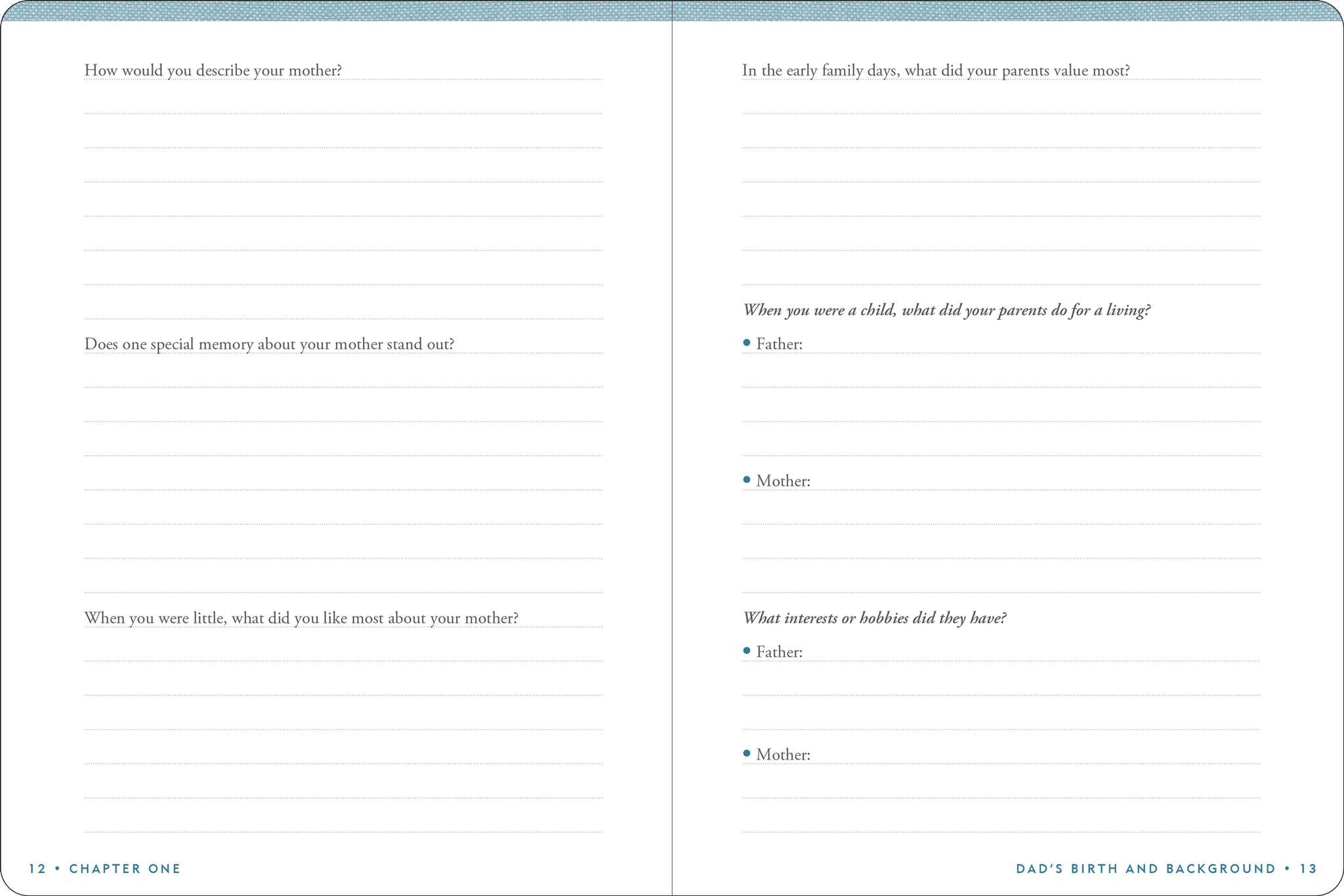The width and height of the screenshot is (1344, 896).
Task: Click the 'Father:' label under hobbies question
Action: click(x=779, y=652)
